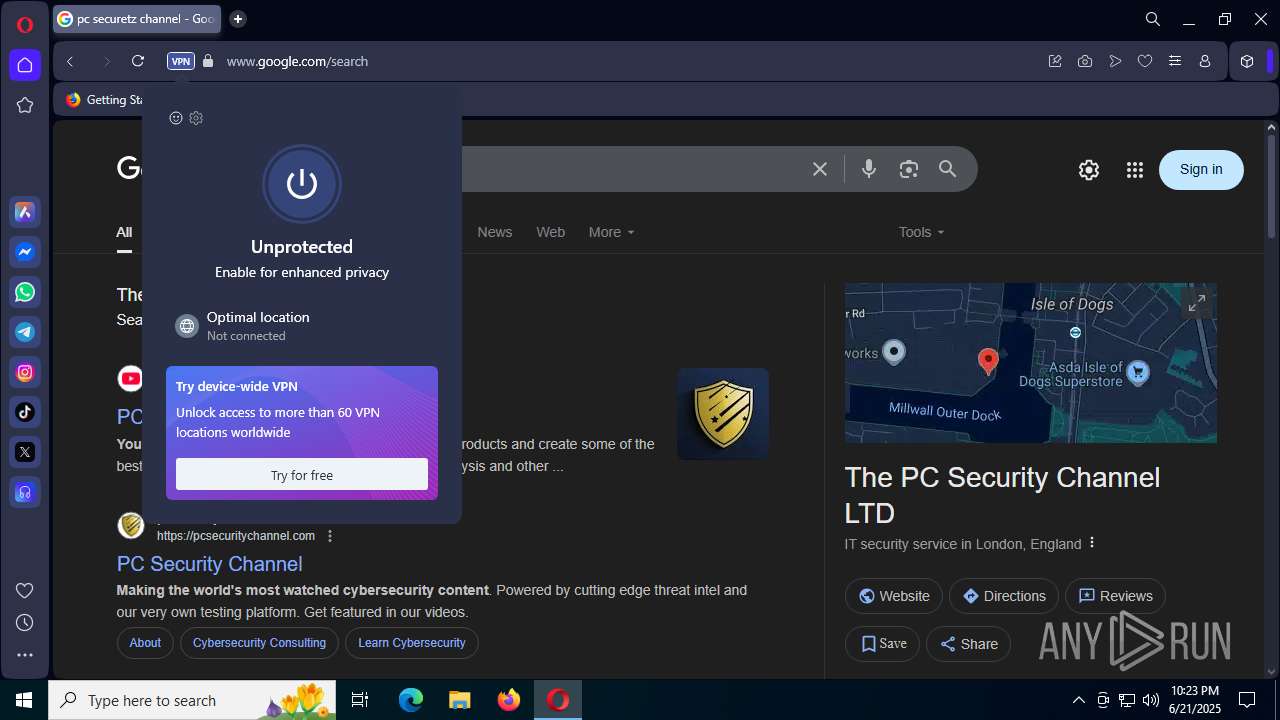This screenshot has width=1280, height=720.
Task: Click Try for free button
Action: point(302,475)
